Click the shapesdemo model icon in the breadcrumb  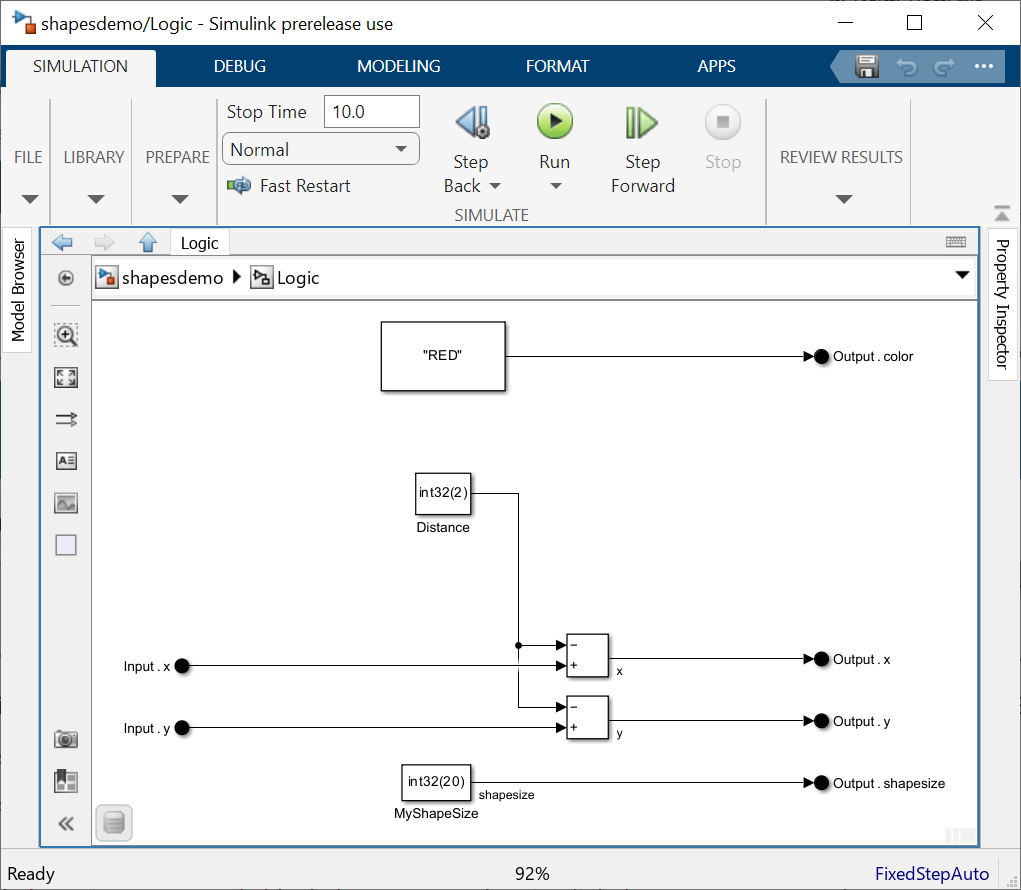tap(106, 277)
